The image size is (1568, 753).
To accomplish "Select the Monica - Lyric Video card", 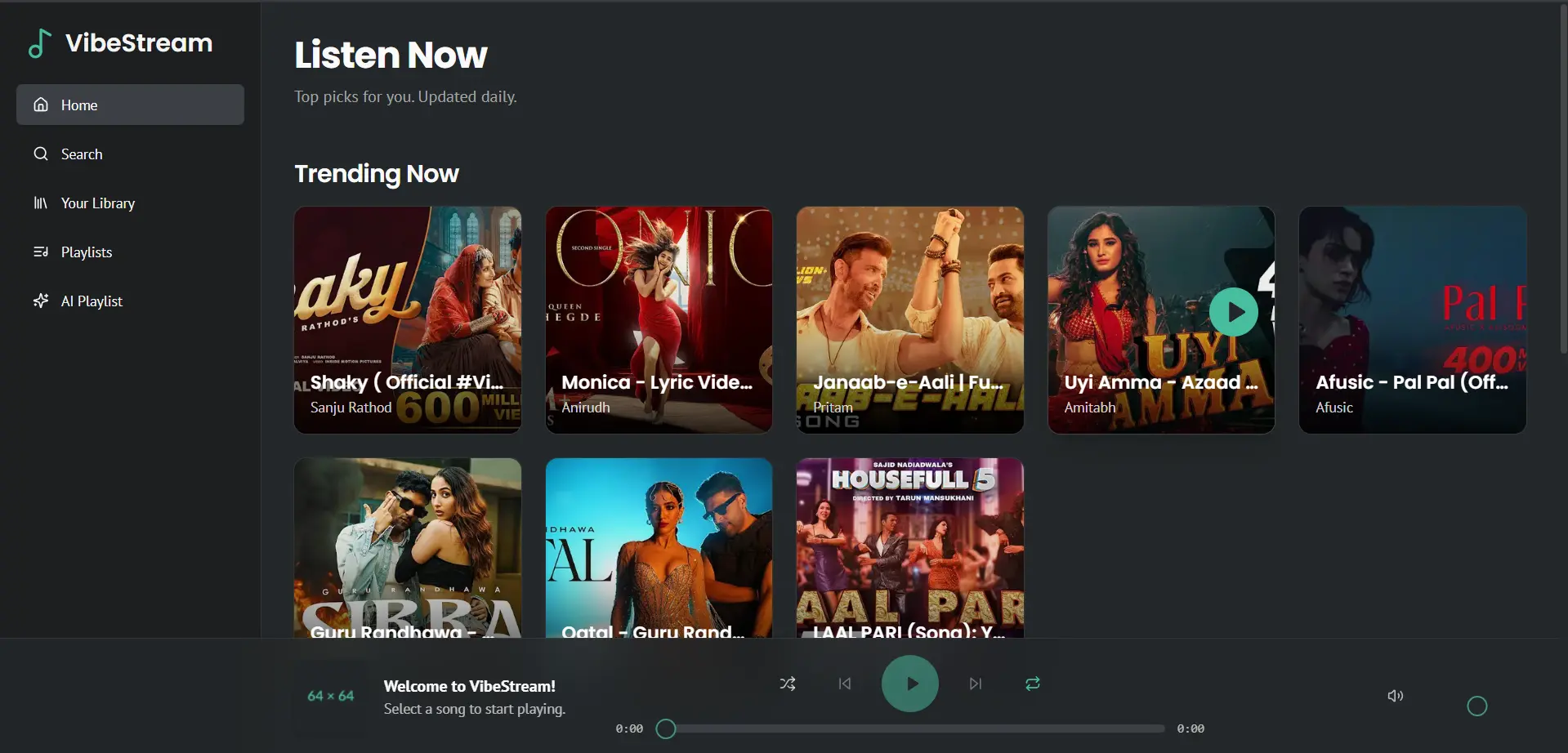I will [x=659, y=319].
